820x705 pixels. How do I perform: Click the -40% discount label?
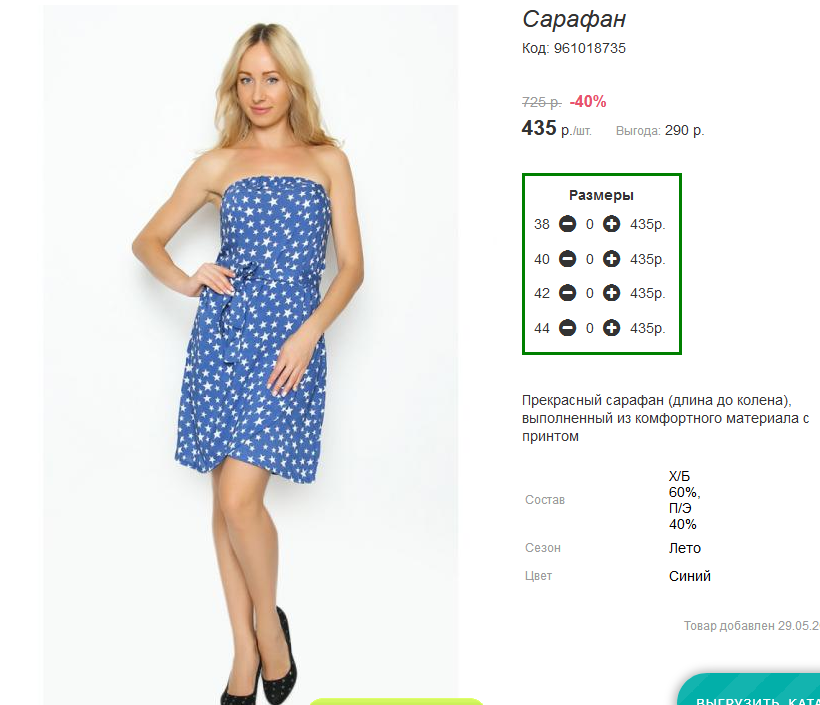(588, 101)
